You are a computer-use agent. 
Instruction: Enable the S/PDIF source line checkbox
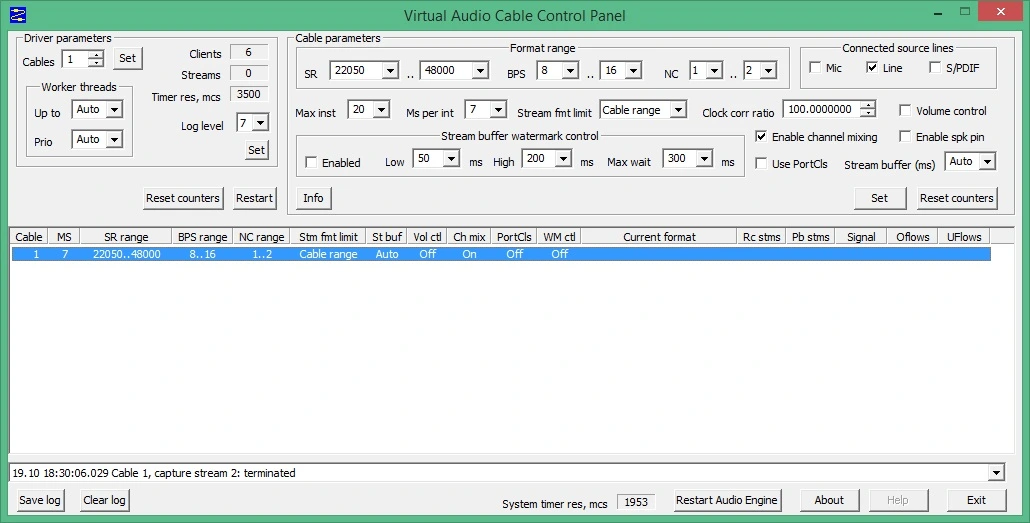(x=935, y=68)
